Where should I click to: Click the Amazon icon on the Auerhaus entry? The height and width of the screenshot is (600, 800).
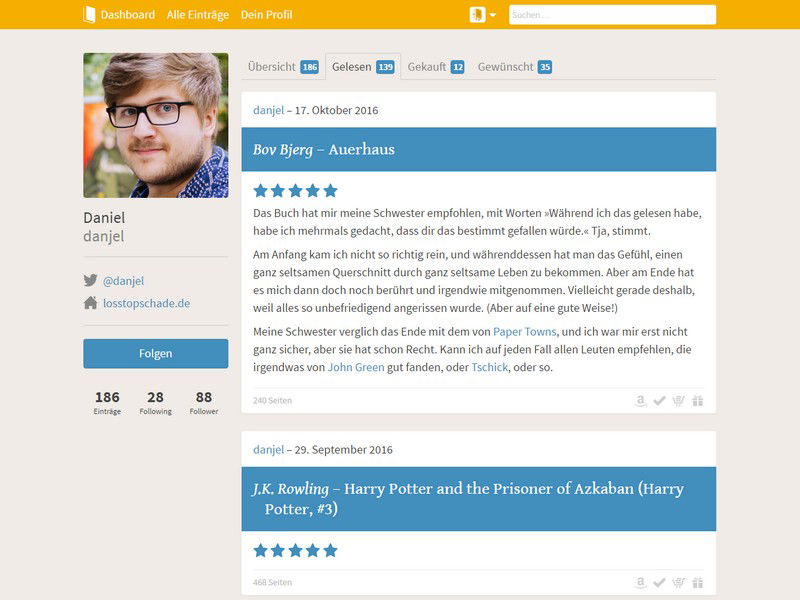tap(640, 401)
